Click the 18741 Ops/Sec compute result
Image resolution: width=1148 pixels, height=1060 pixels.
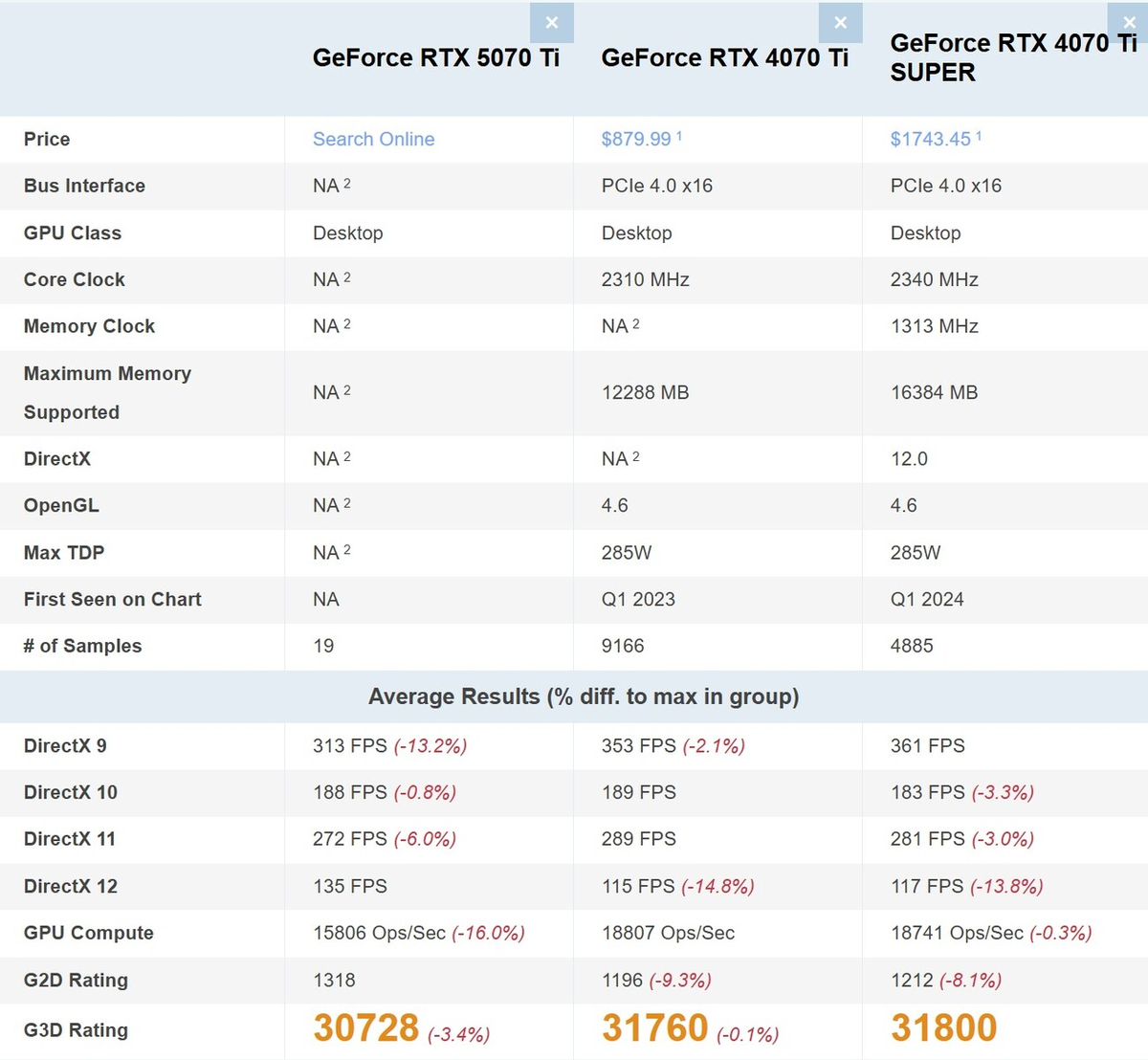958,933
